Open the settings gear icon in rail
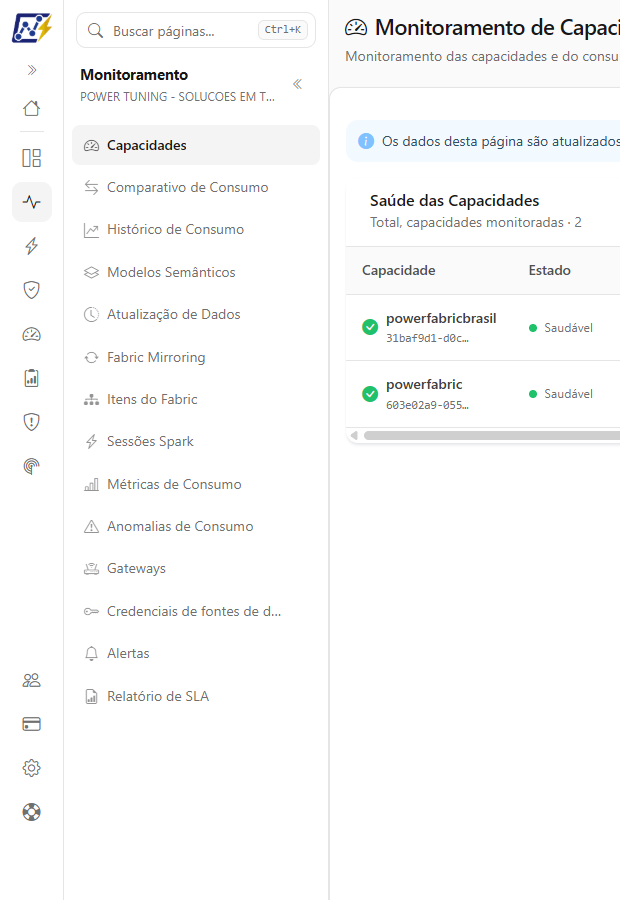 [x=32, y=768]
